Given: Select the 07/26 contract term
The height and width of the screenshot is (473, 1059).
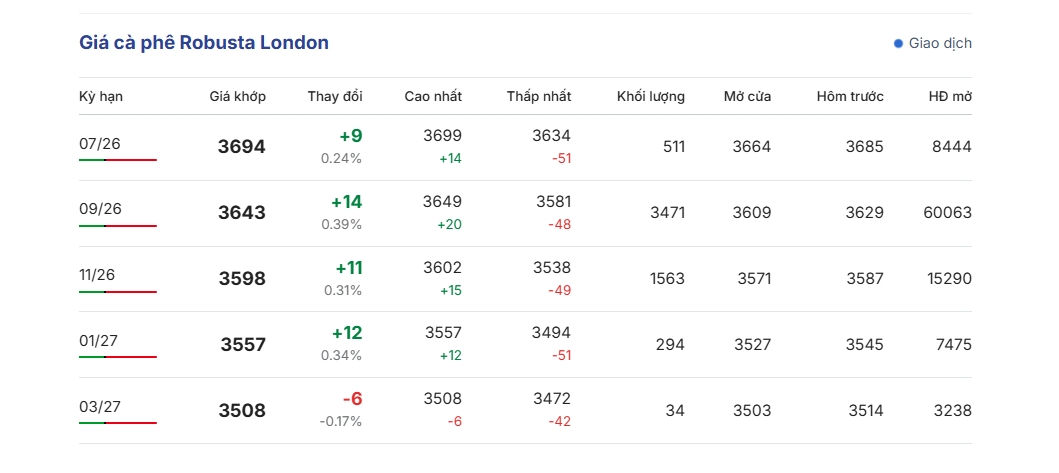Looking at the screenshot, I should [x=100, y=143].
